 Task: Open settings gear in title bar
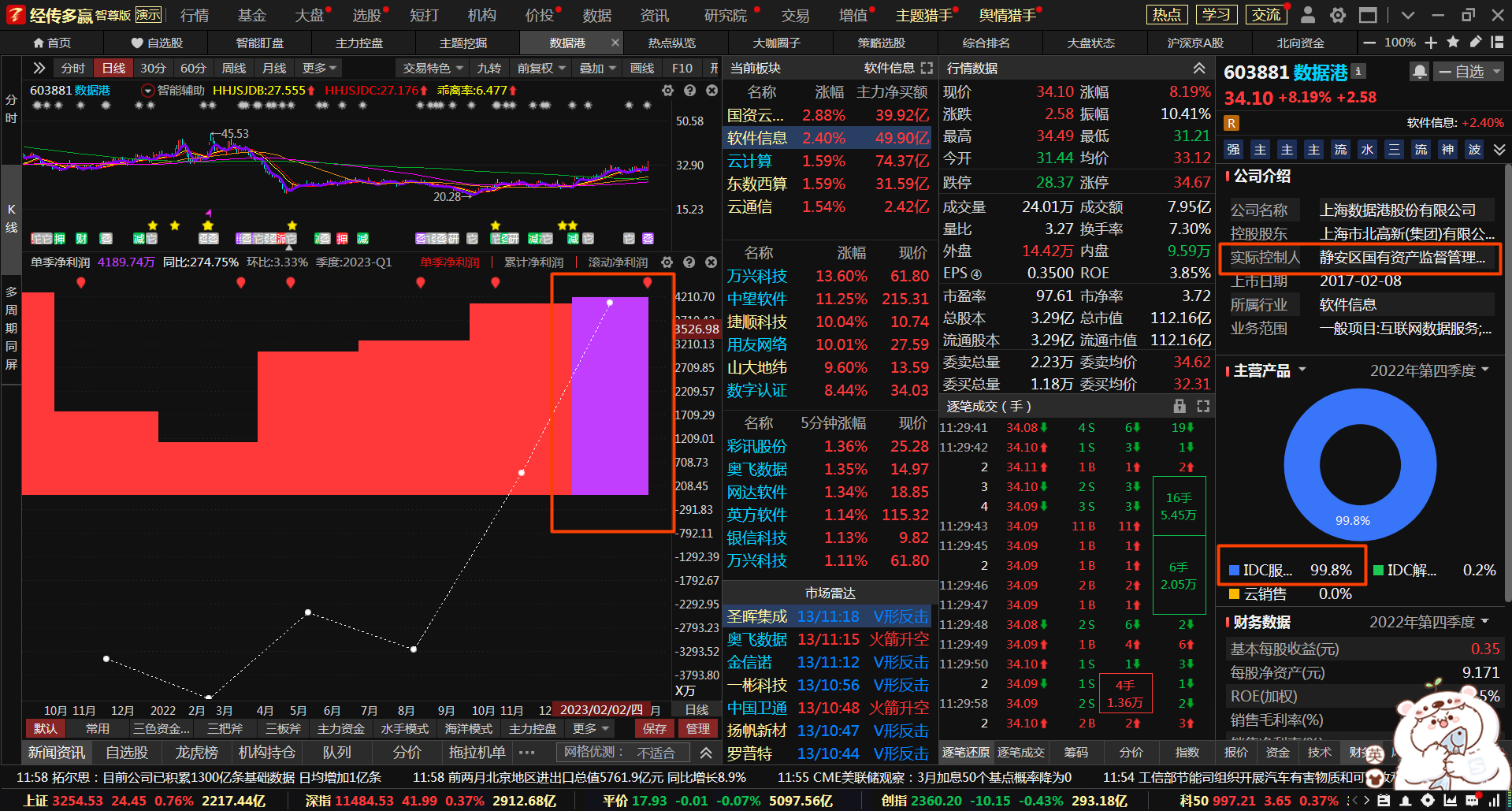[x=1338, y=15]
